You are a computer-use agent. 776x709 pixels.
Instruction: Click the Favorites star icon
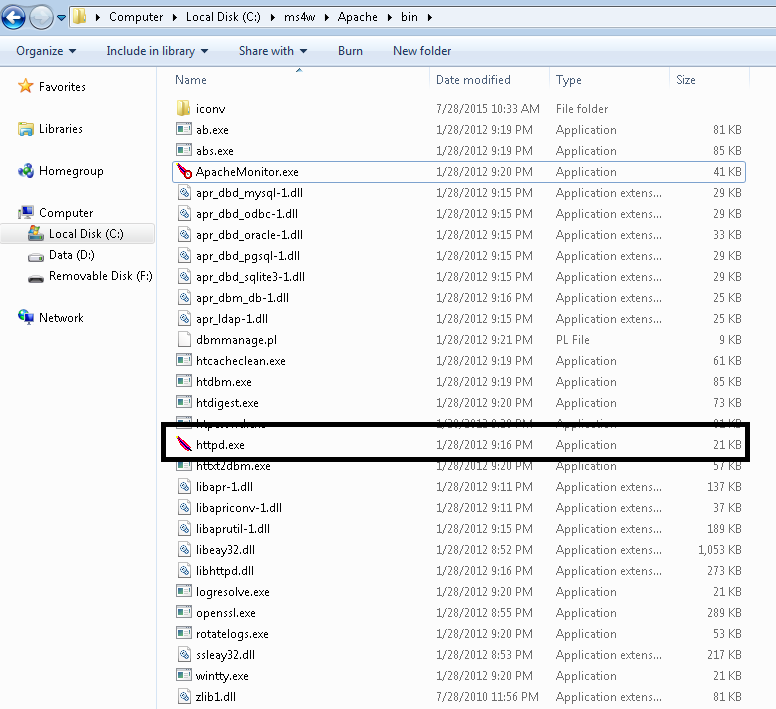click(x=26, y=87)
